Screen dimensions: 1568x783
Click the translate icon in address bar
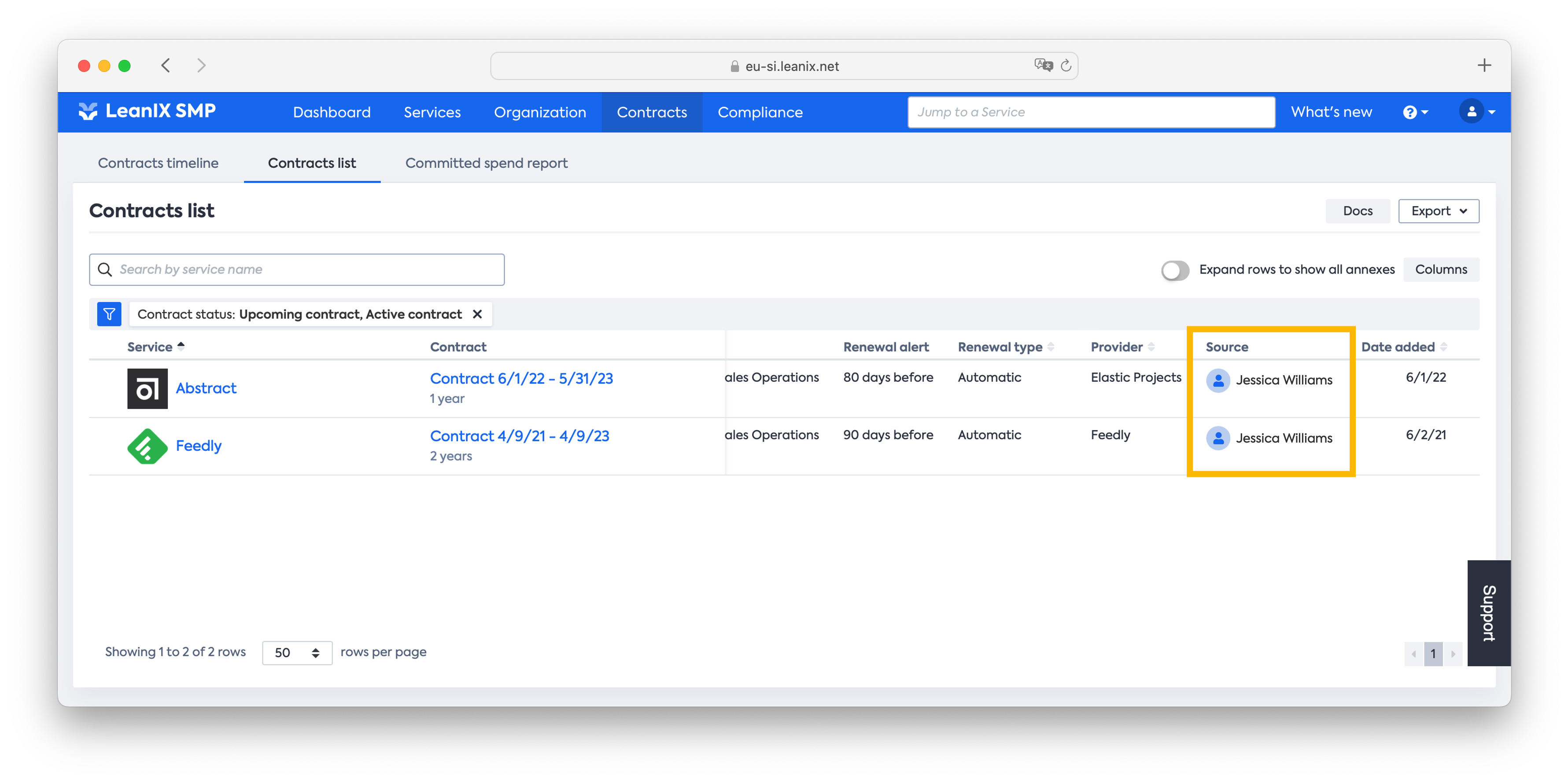pos(1043,65)
